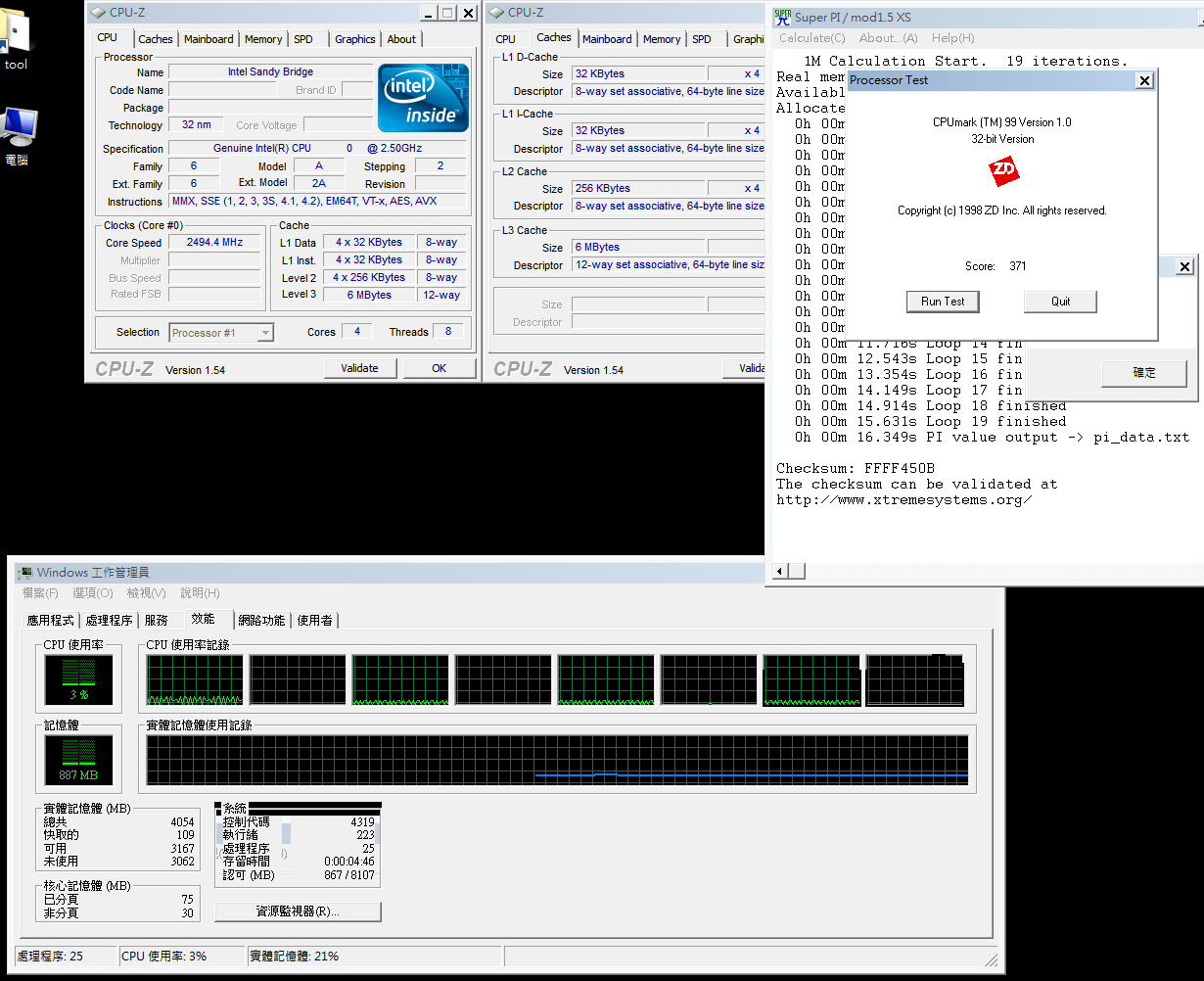Open Mainboard tab in second CPU-Z window
Viewport: 1204px width, 981px height.
[607, 39]
